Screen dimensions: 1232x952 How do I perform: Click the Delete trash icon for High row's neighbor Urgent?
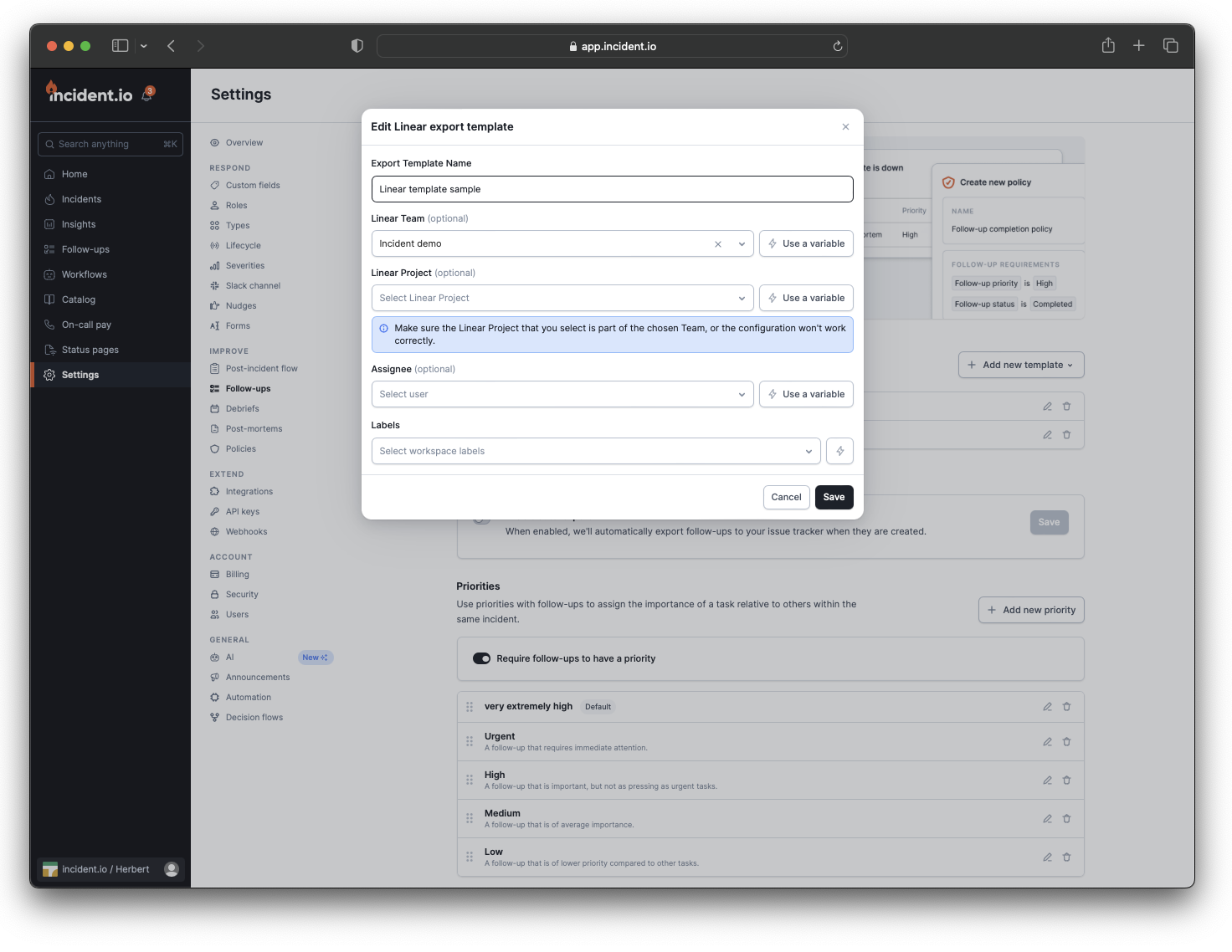click(x=1067, y=742)
